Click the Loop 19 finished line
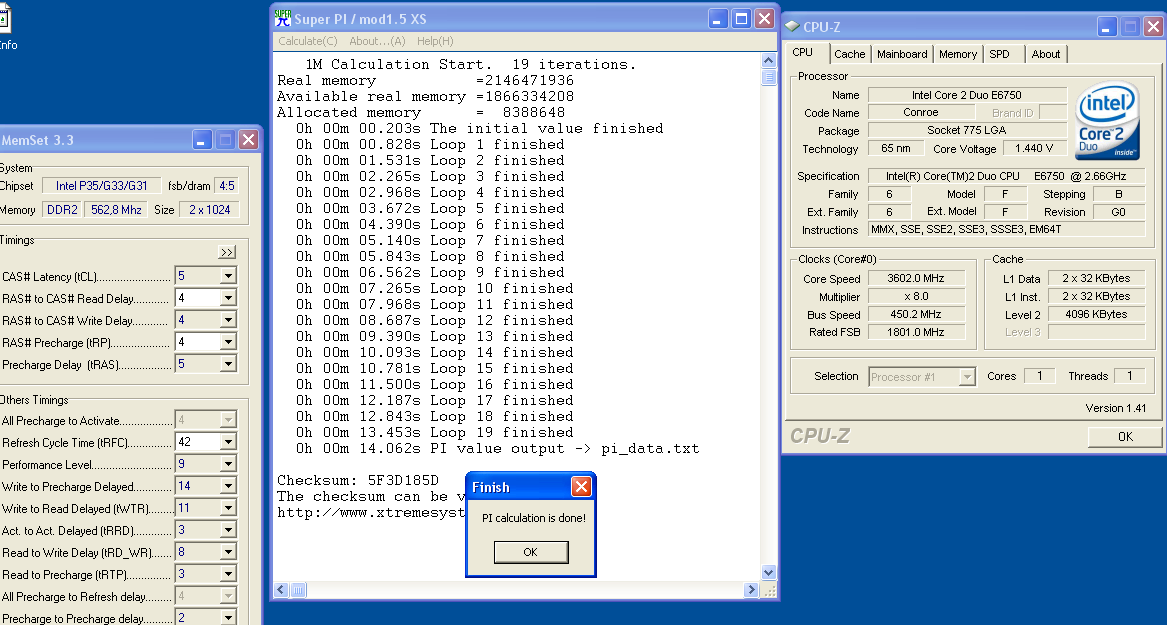This screenshot has height=625, width=1167. click(435, 432)
